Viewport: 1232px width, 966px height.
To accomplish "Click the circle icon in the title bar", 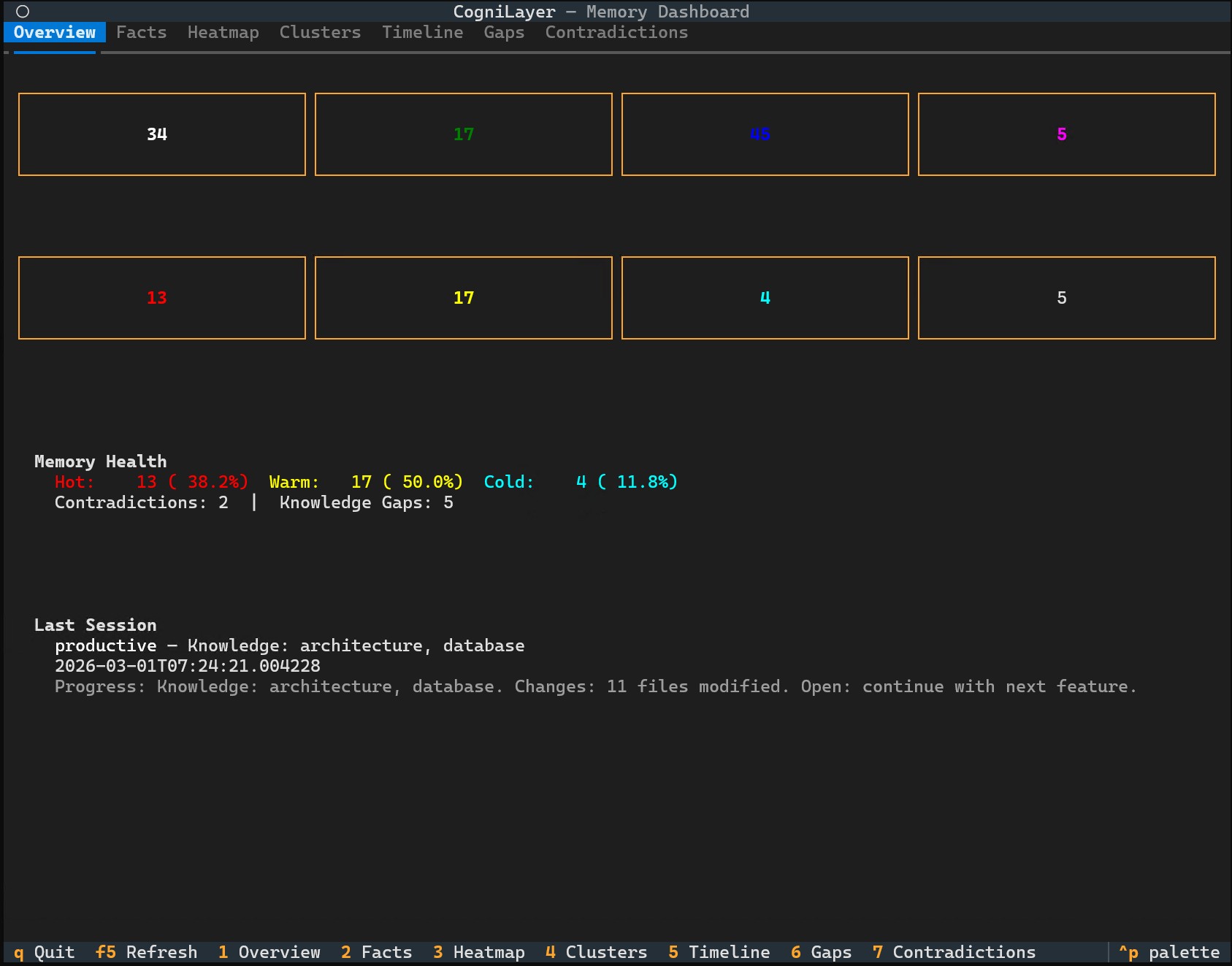I will [23, 12].
